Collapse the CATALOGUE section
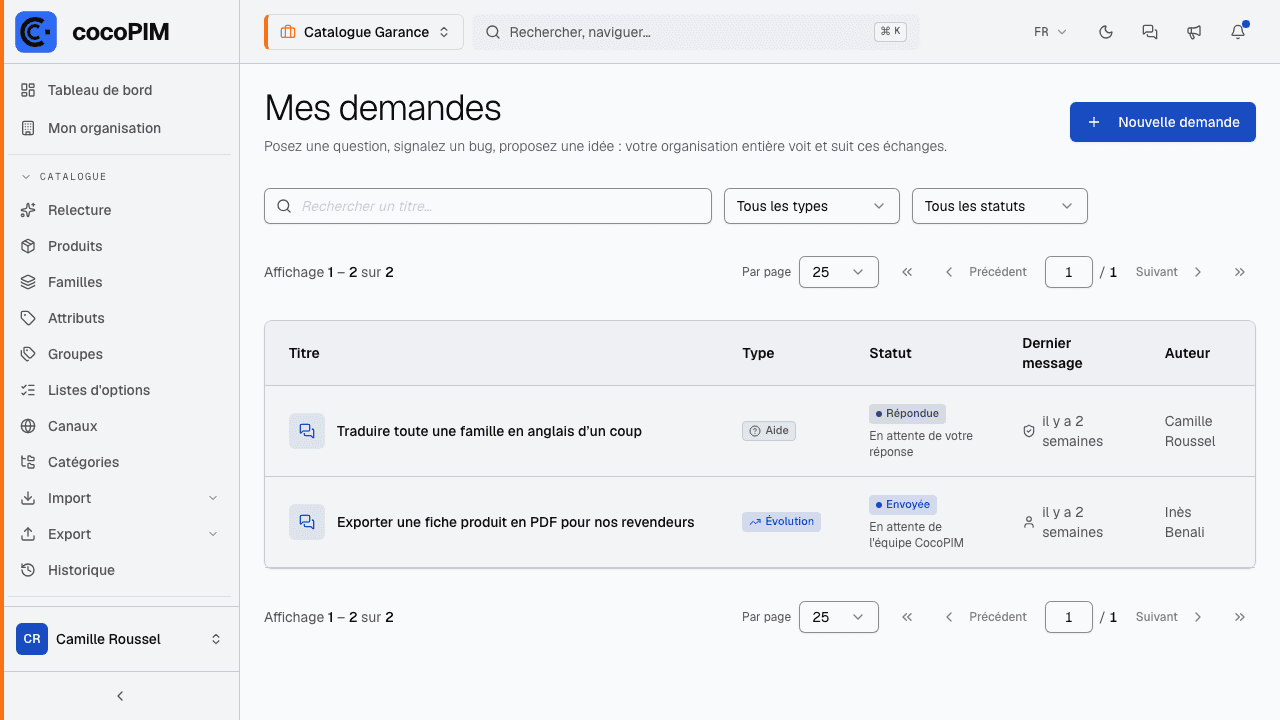Screen dimensions: 1280x720 point(64,177)
